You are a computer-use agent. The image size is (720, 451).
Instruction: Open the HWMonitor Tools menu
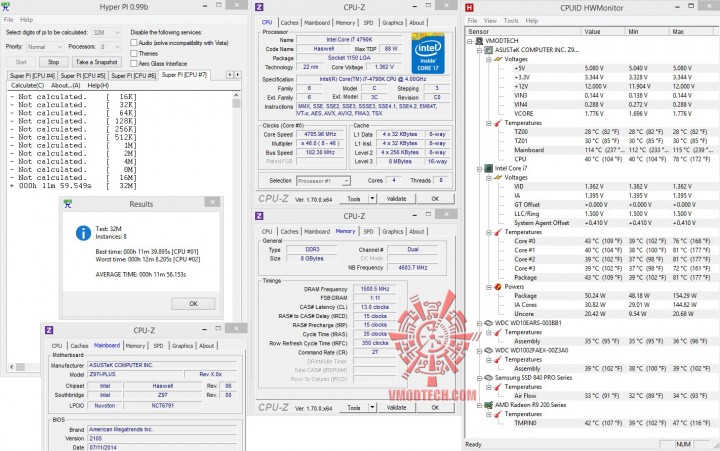coord(511,21)
